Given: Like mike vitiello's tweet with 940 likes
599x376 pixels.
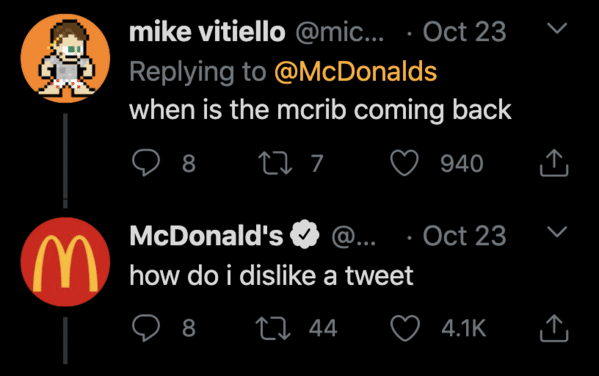Looking at the screenshot, I should coord(404,163).
